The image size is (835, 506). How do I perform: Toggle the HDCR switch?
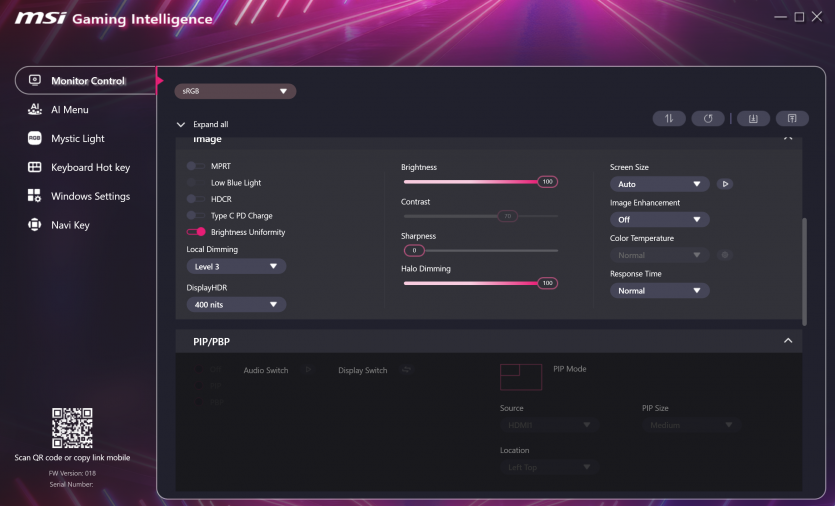tap(195, 199)
